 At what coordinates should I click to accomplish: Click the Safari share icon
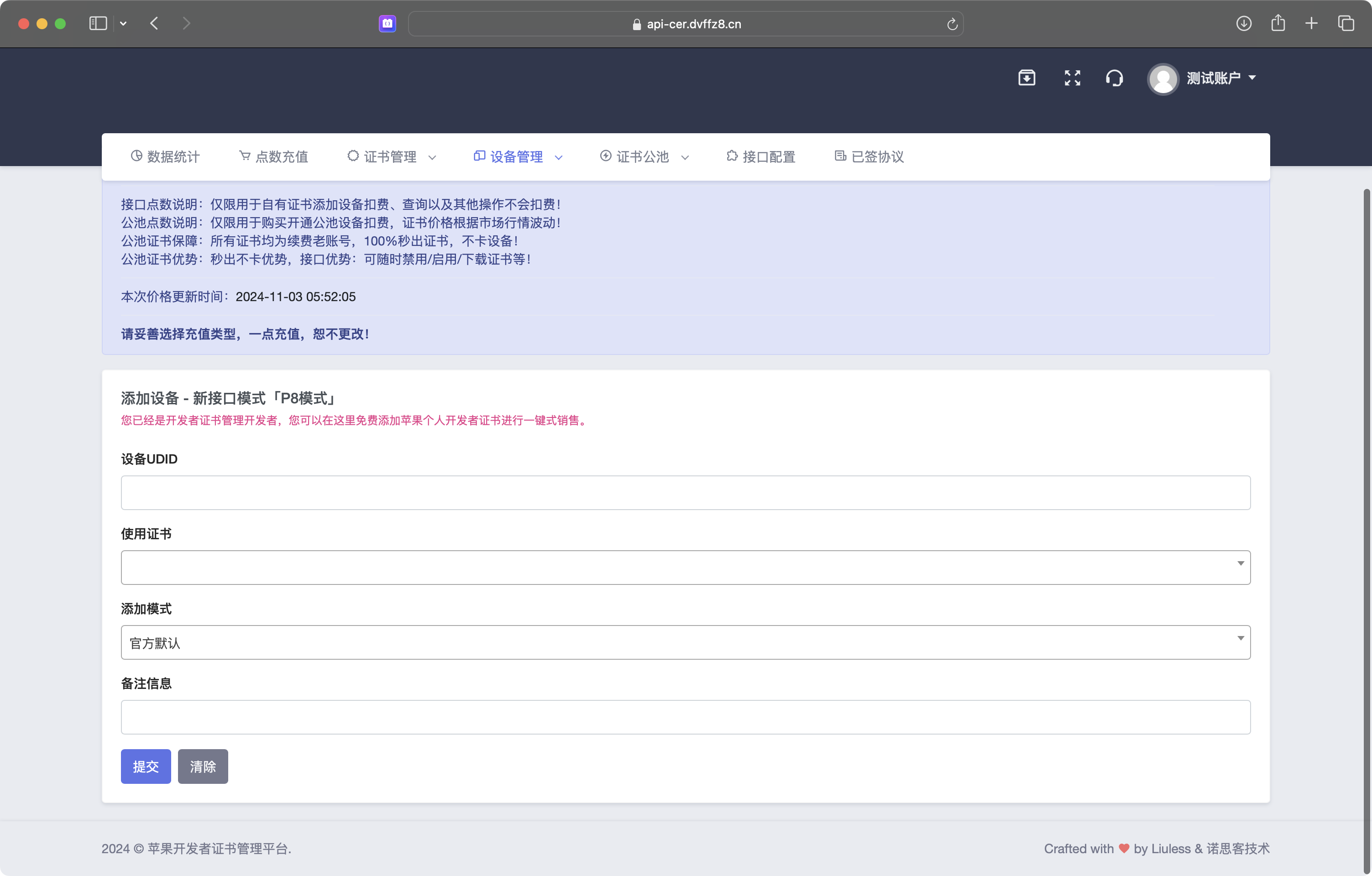1278,23
